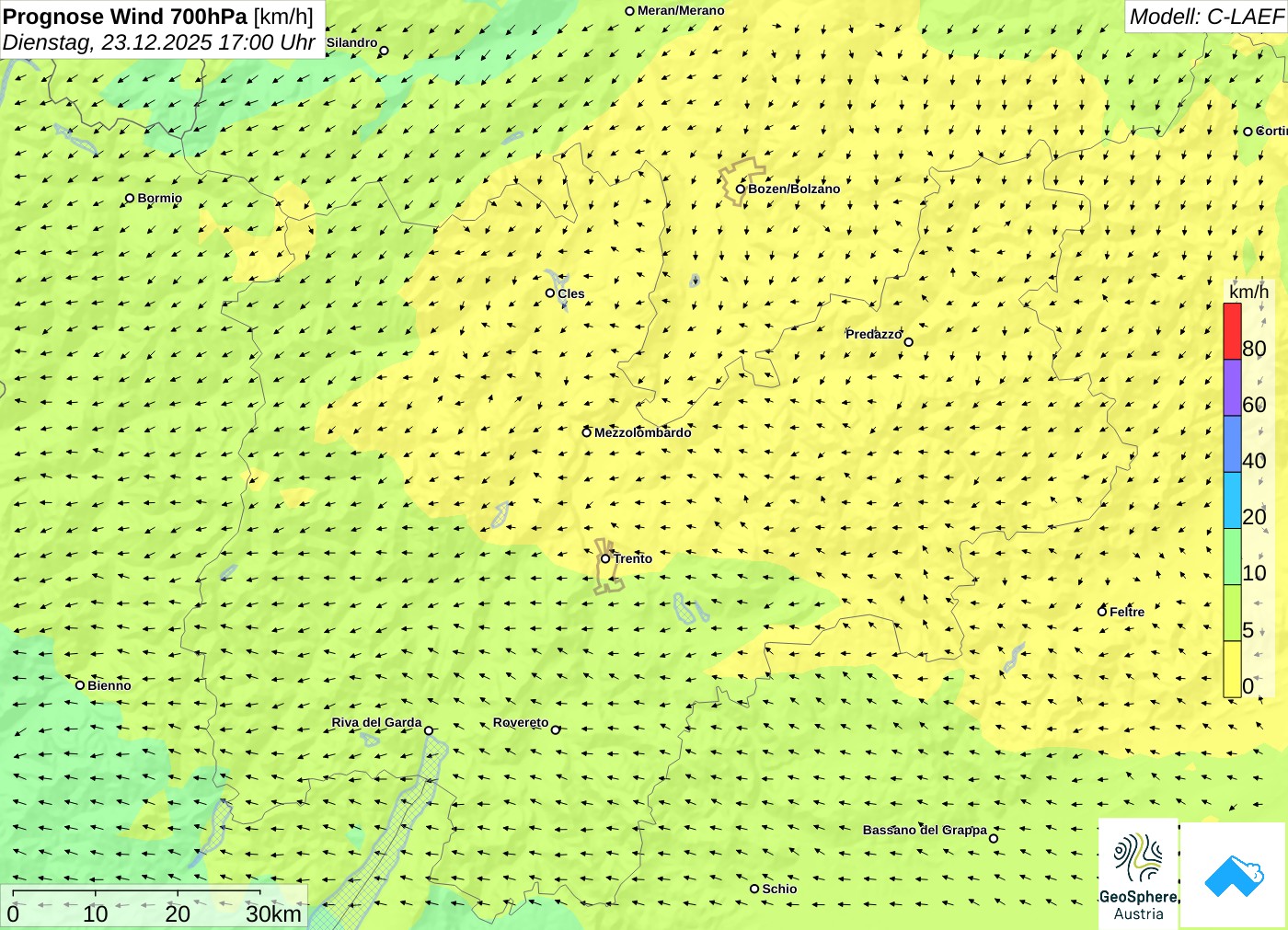Click the Mezzolombardo location marker
The height and width of the screenshot is (930, 1288).
coord(587,432)
